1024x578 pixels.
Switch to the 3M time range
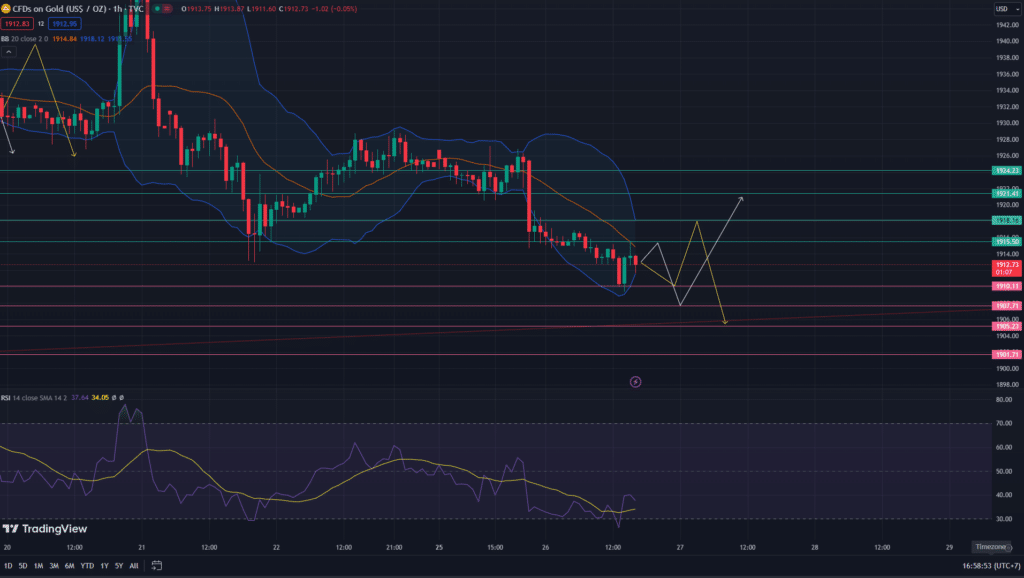coord(54,566)
